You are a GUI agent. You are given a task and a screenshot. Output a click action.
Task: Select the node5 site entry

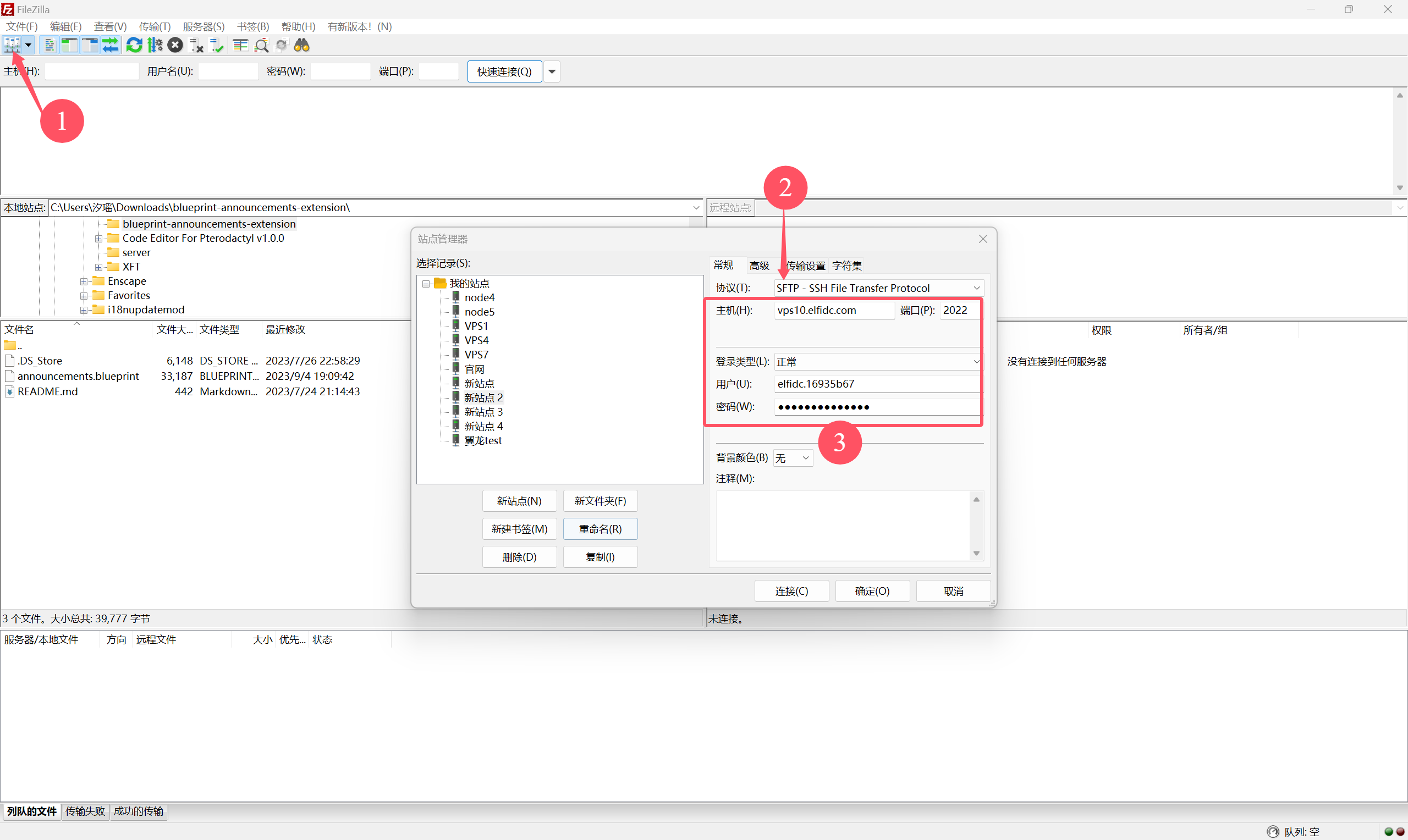(x=479, y=311)
